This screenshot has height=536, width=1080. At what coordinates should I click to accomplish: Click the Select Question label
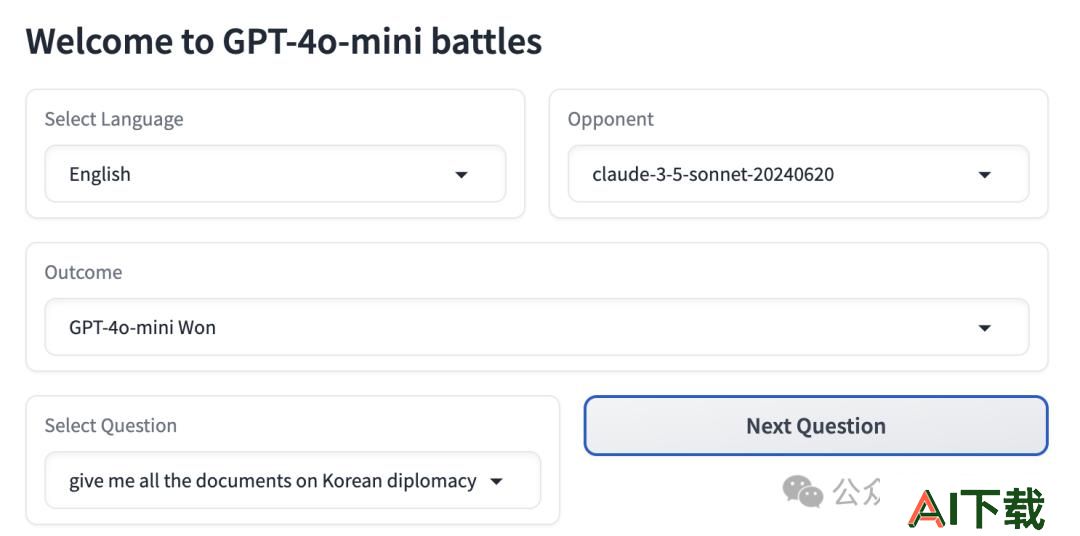click(x=111, y=426)
